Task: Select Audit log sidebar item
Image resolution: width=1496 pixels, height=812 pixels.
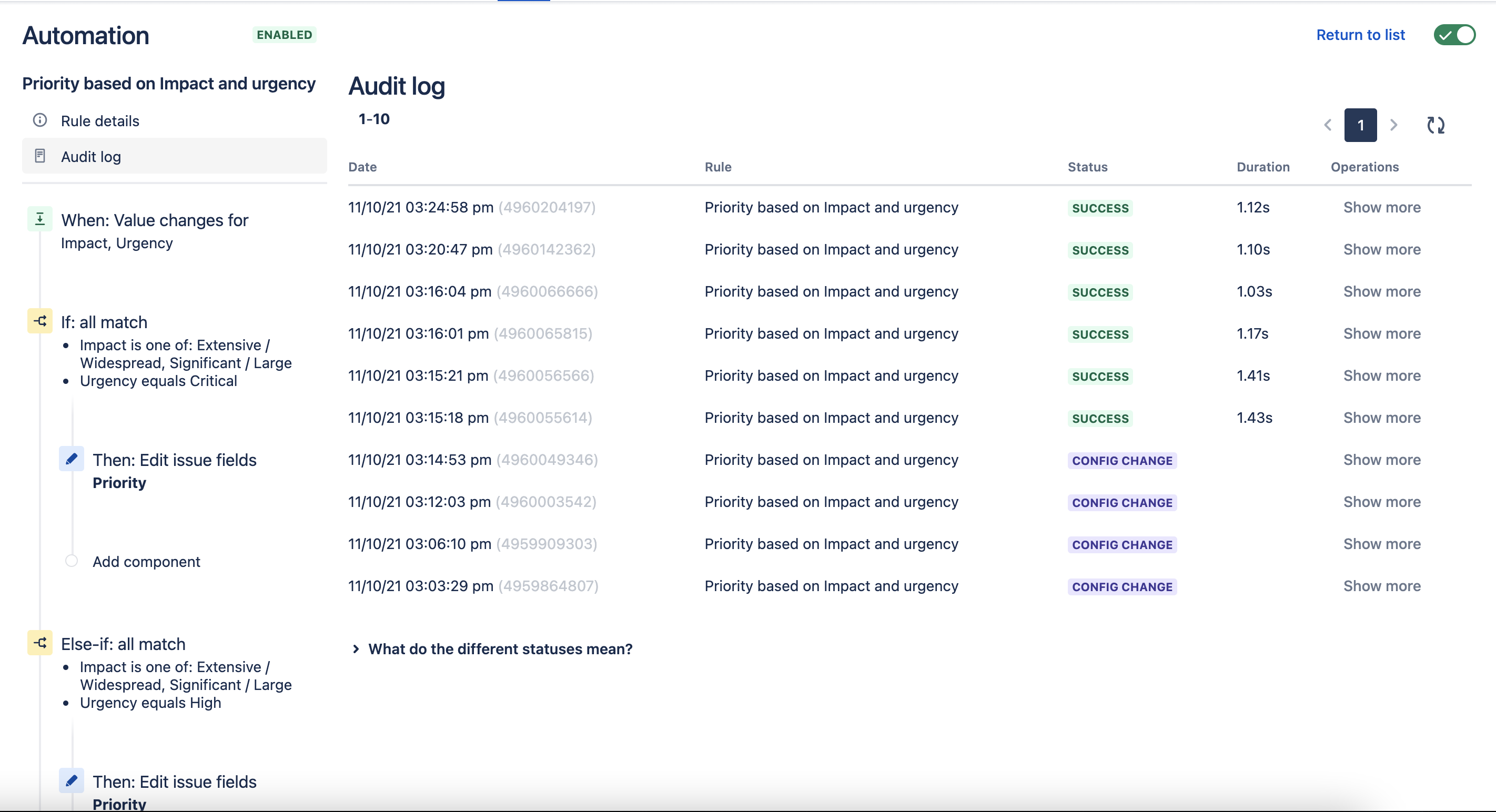Action: pyautogui.click(x=174, y=156)
